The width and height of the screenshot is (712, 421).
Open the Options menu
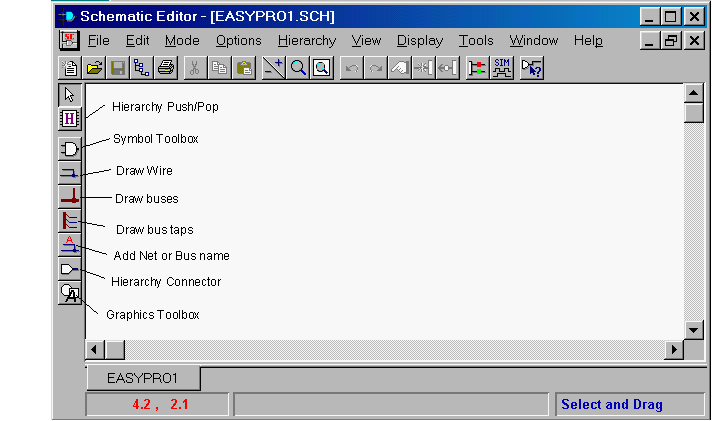point(238,41)
